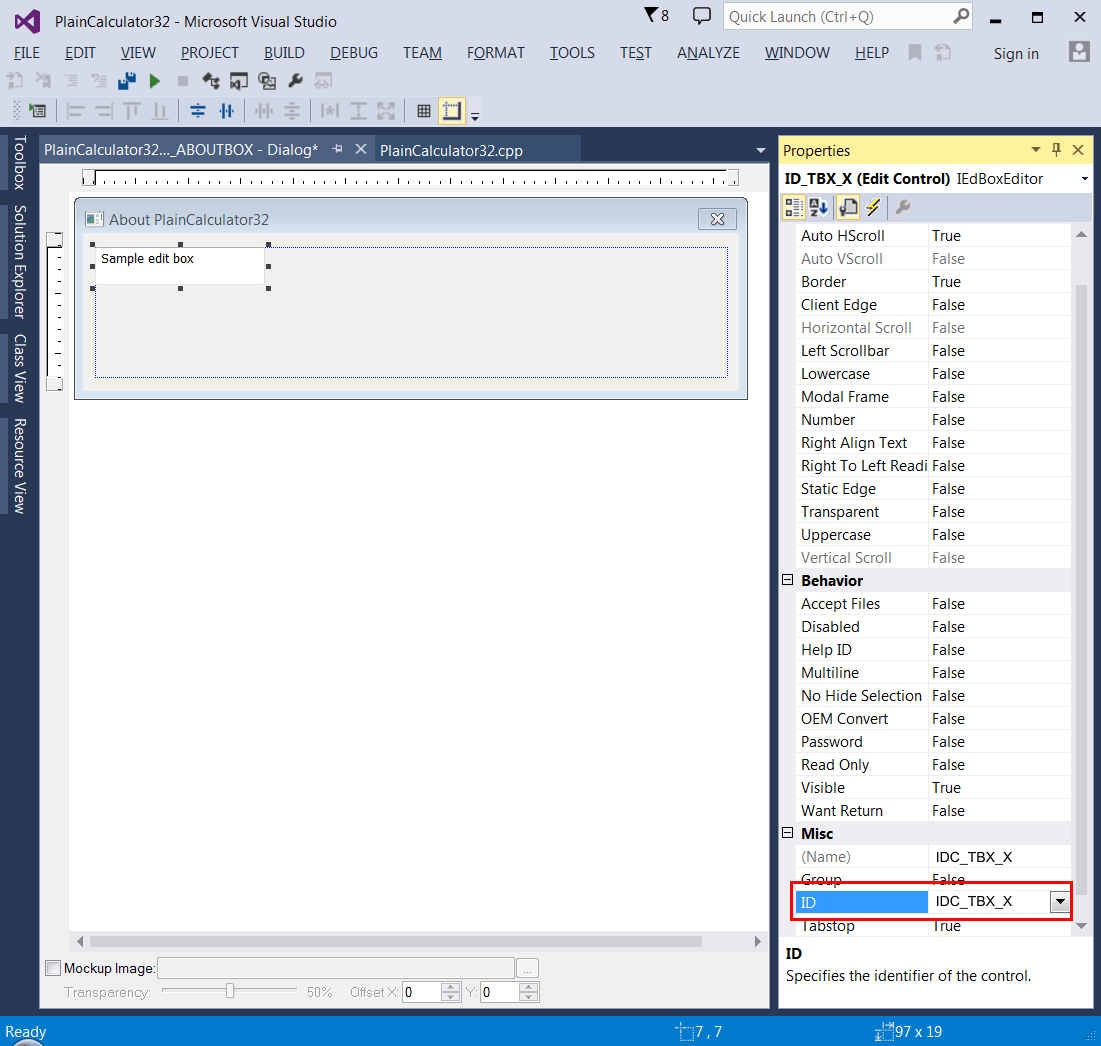Open the Properties object selector dropdown

pos(1085,179)
